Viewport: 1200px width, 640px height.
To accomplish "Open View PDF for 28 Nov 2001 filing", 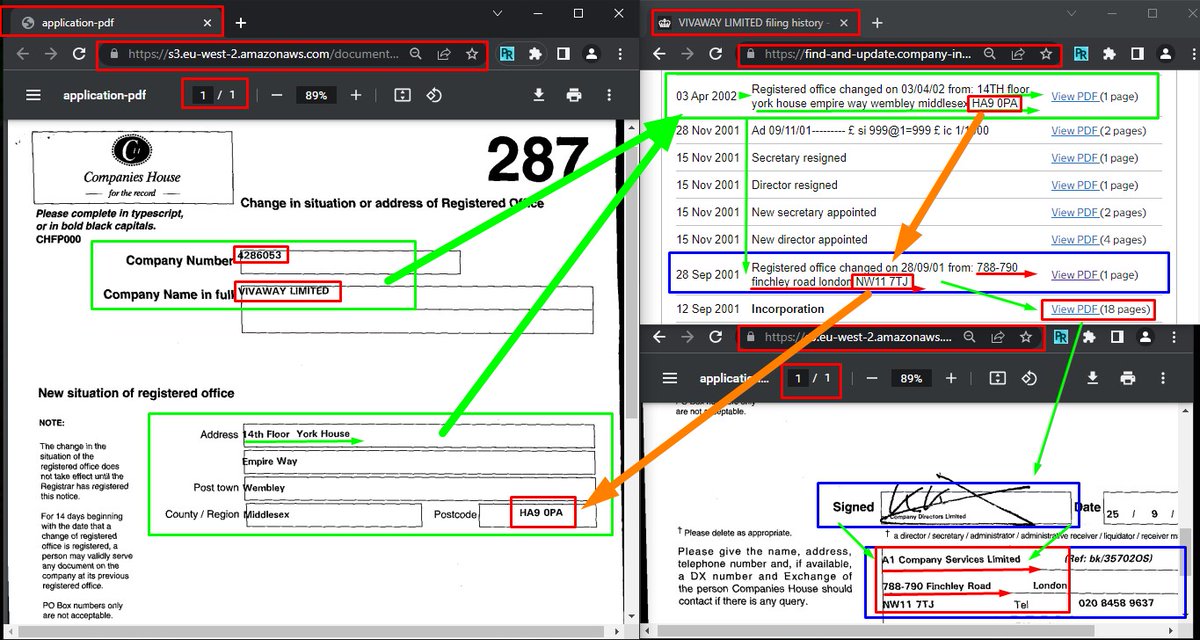I will 1075,131.
